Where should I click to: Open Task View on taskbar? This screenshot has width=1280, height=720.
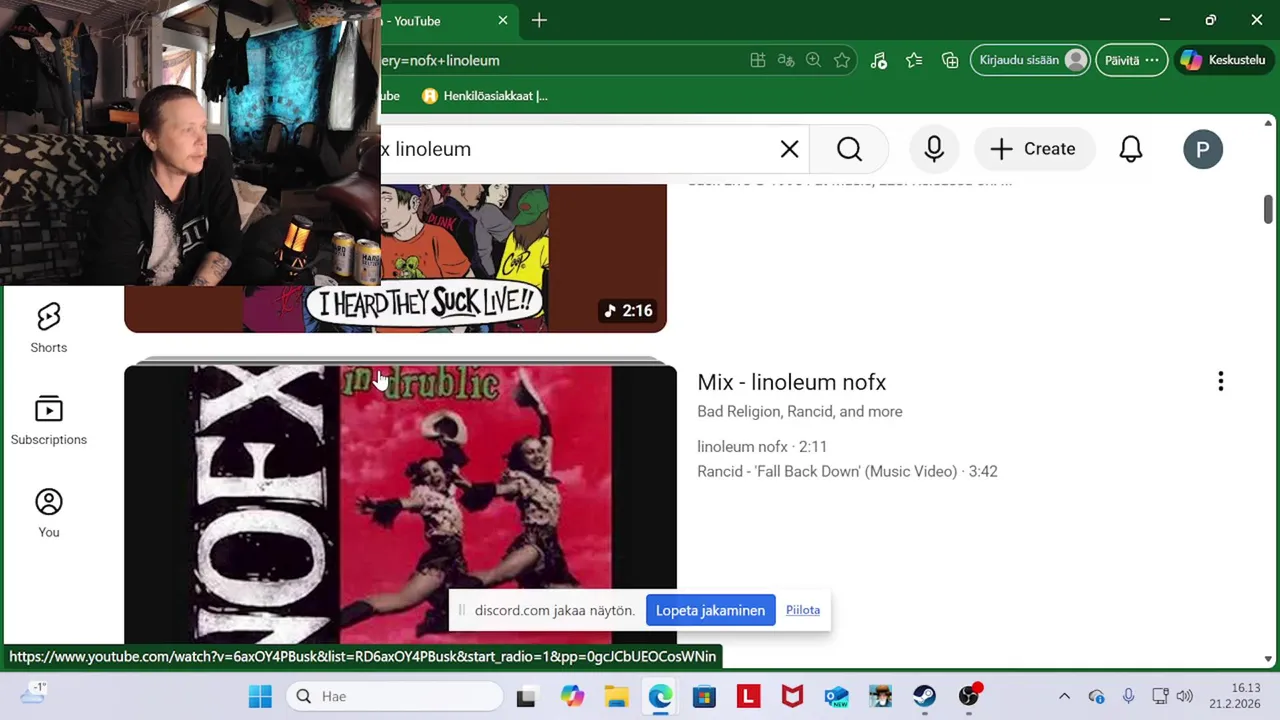(526, 696)
